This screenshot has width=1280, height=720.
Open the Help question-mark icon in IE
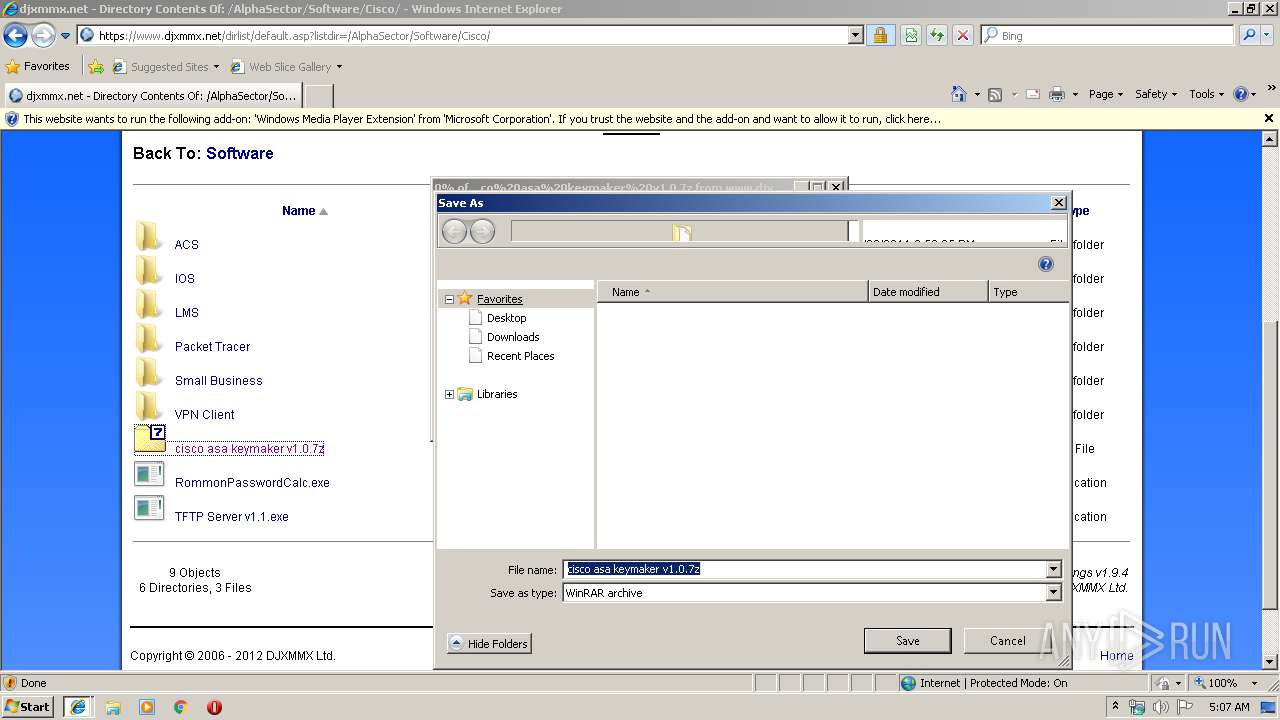coord(1241,94)
